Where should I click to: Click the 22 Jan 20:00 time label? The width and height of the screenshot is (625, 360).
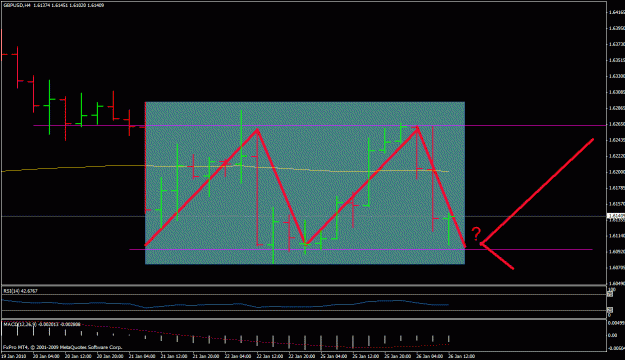tap(302, 356)
